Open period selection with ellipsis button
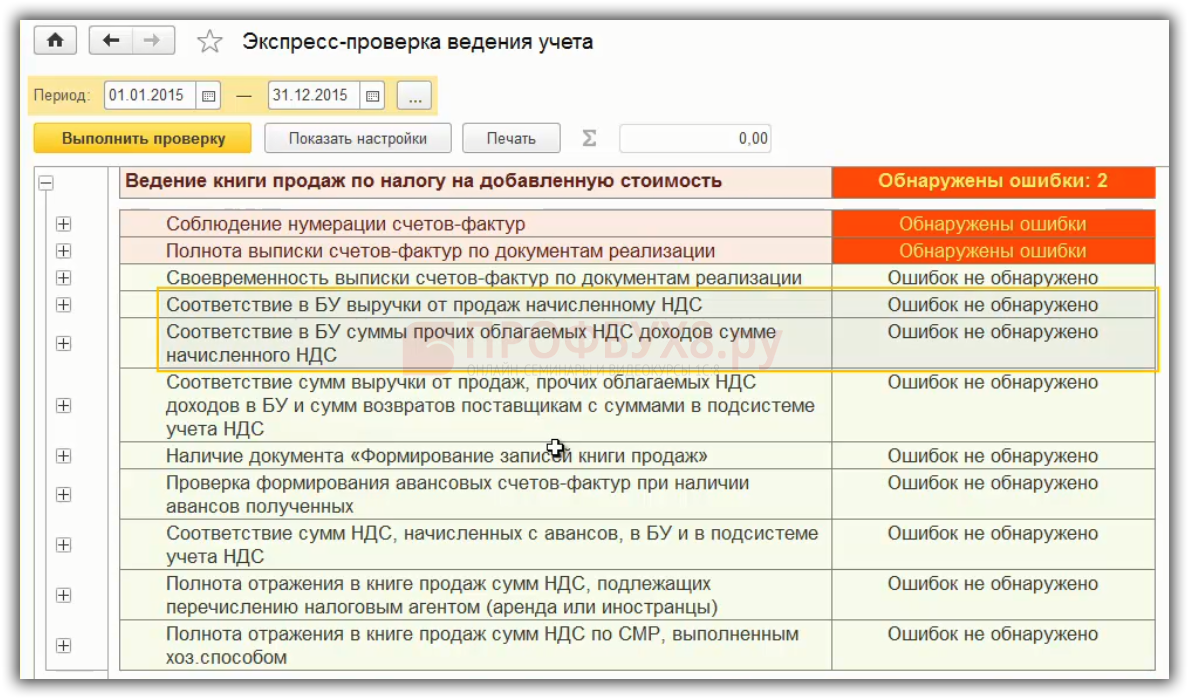This screenshot has height=699, width=1189. coord(414,96)
